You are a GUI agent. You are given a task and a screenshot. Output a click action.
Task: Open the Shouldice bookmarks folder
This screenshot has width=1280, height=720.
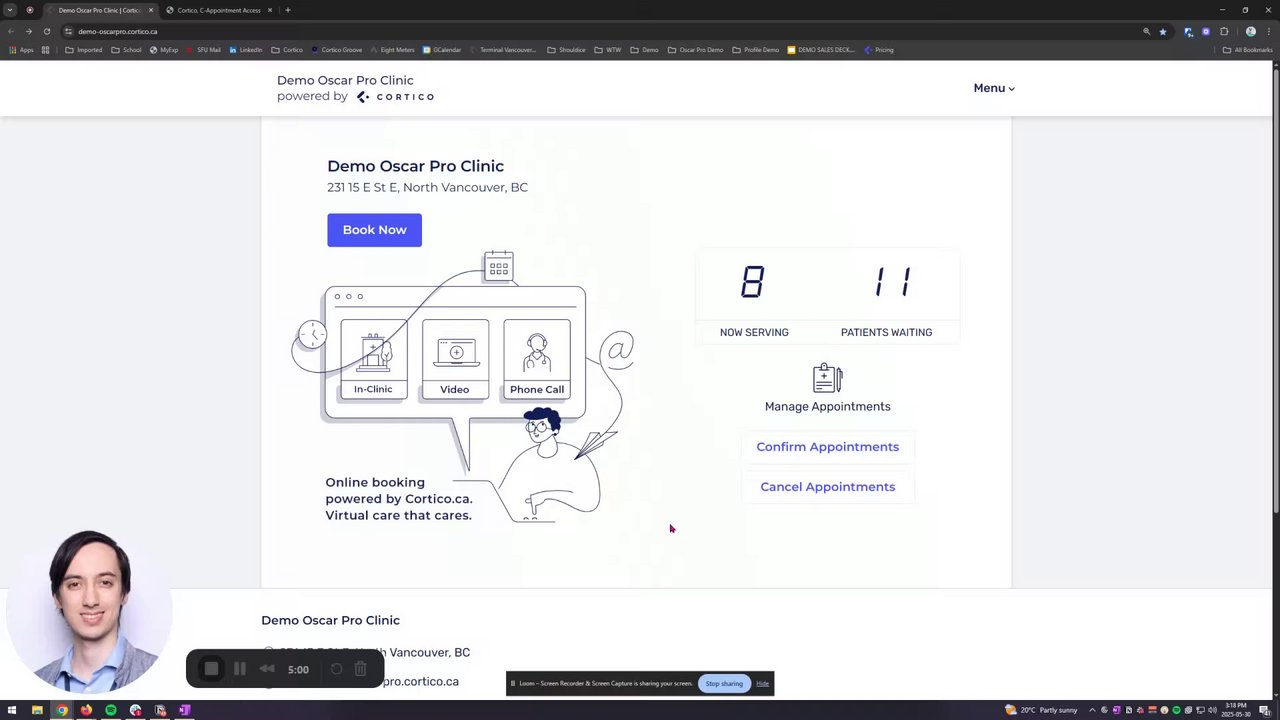[x=567, y=50]
